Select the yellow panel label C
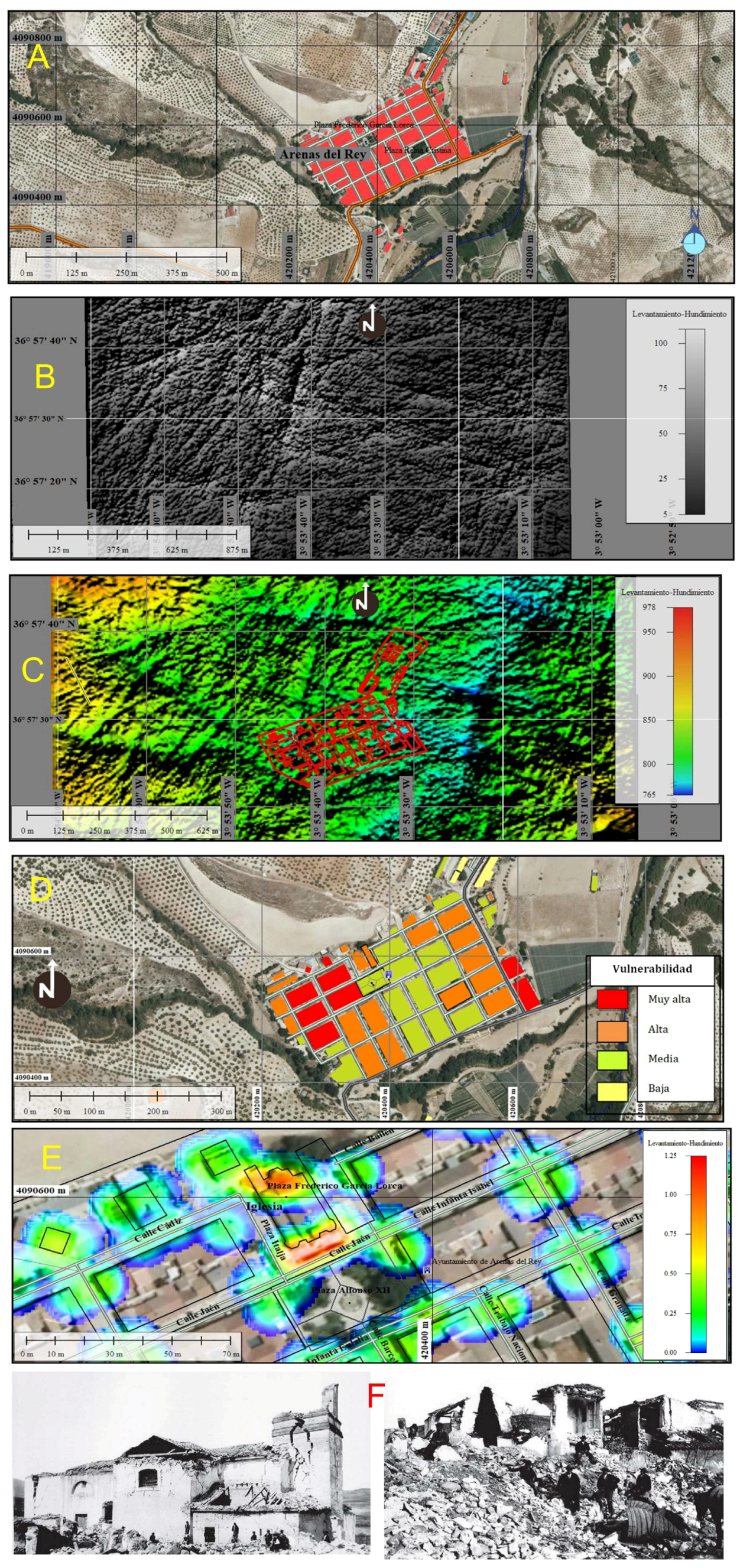This screenshot has width=740, height=1568. (33, 670)
